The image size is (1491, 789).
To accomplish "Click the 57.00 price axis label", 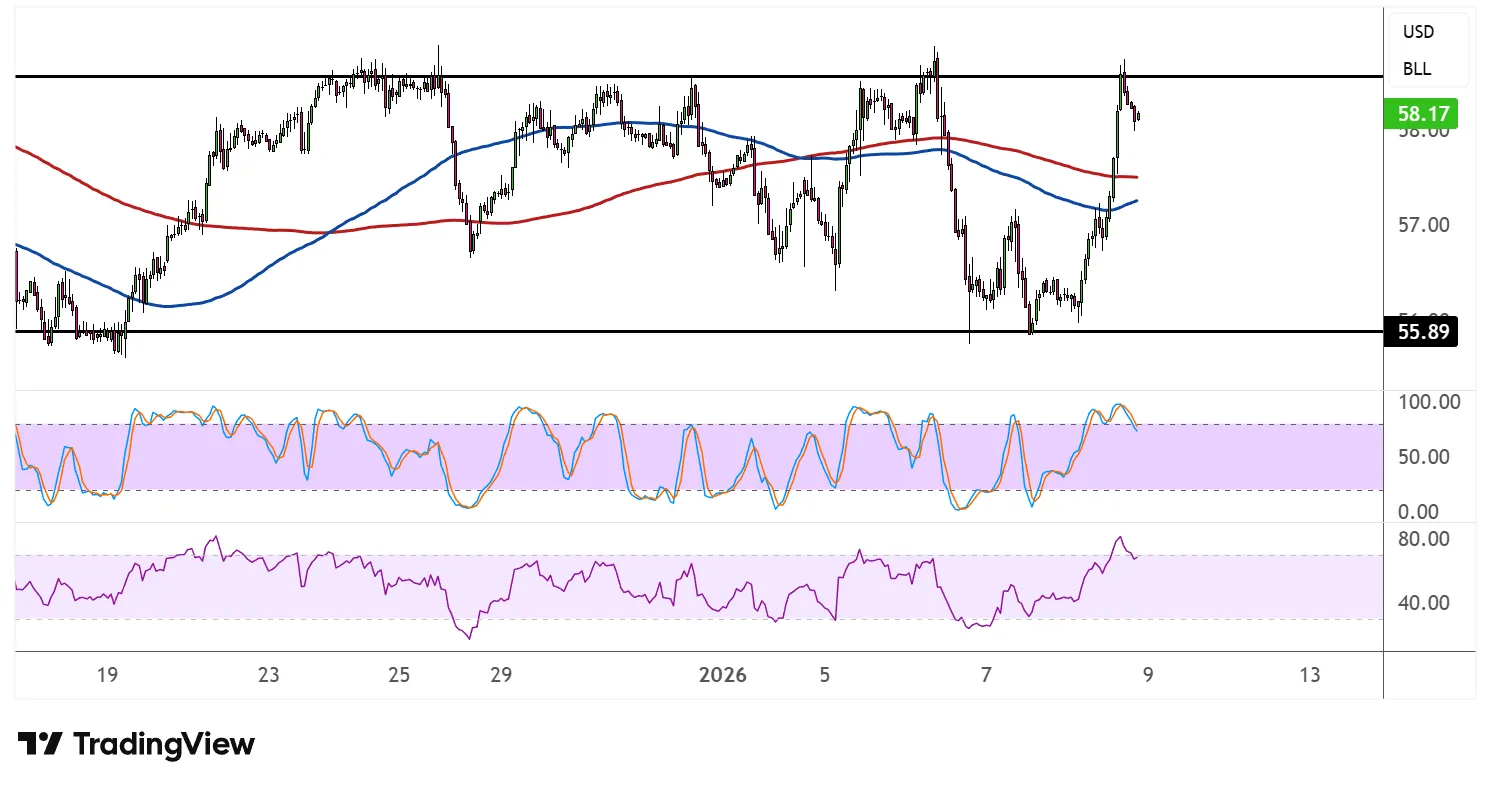I will tap(1422, 225).
